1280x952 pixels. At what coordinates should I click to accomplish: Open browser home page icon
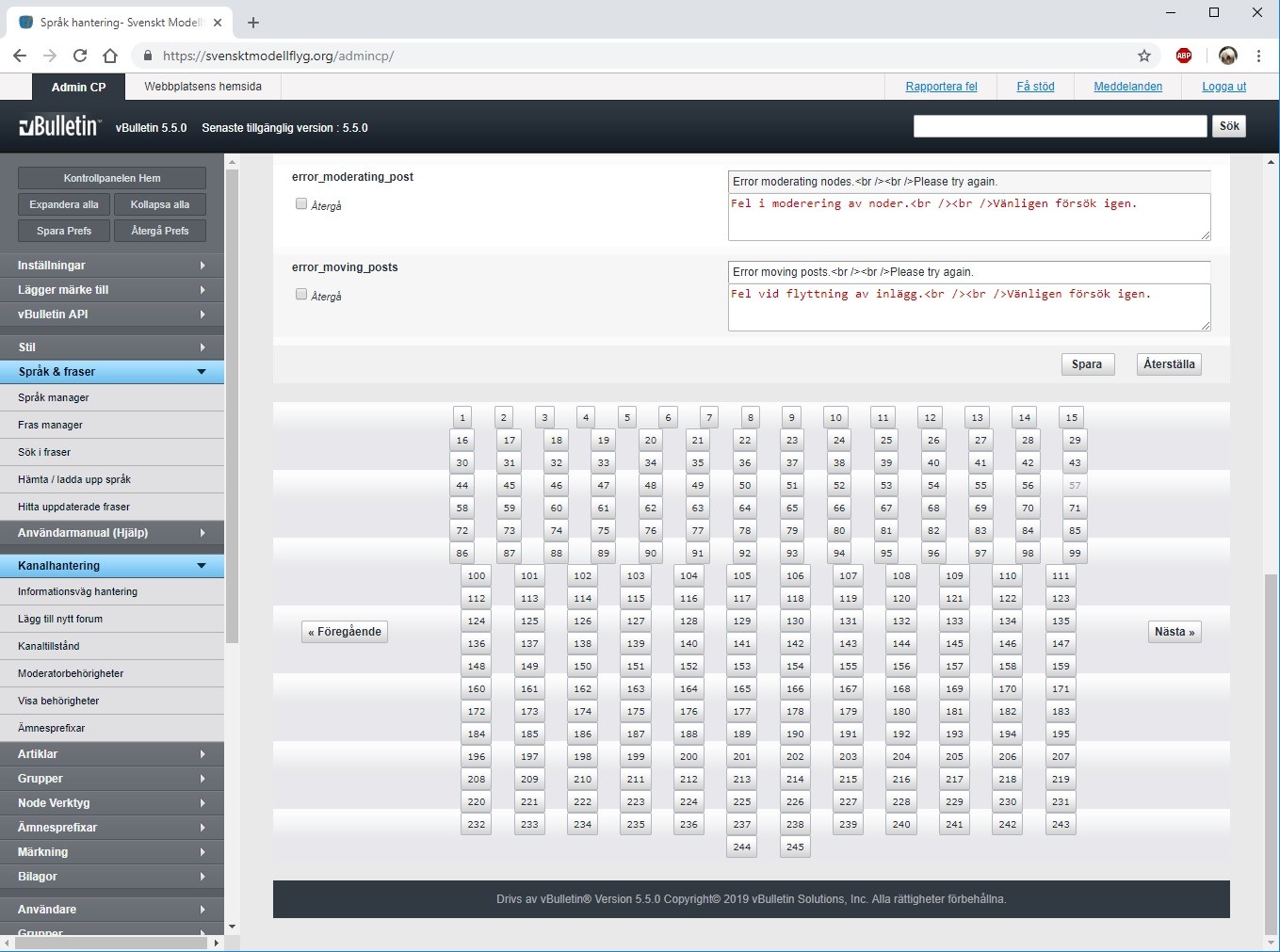coord(110,56)
